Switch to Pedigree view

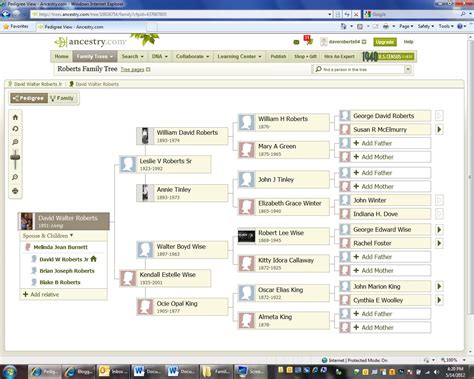pos(28,98)
